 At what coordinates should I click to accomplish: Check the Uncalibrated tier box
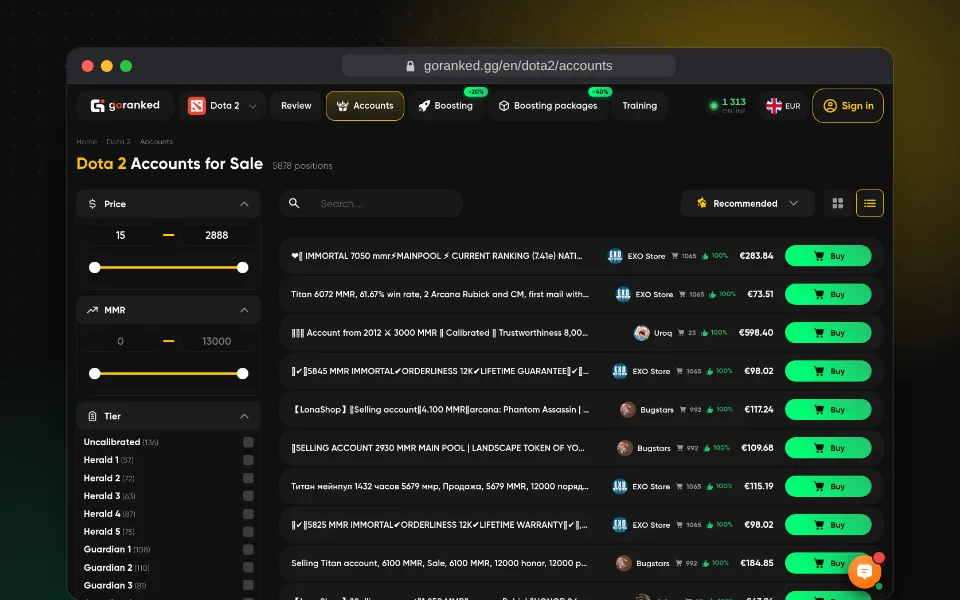pyautogui.click(x=248, y=442)
